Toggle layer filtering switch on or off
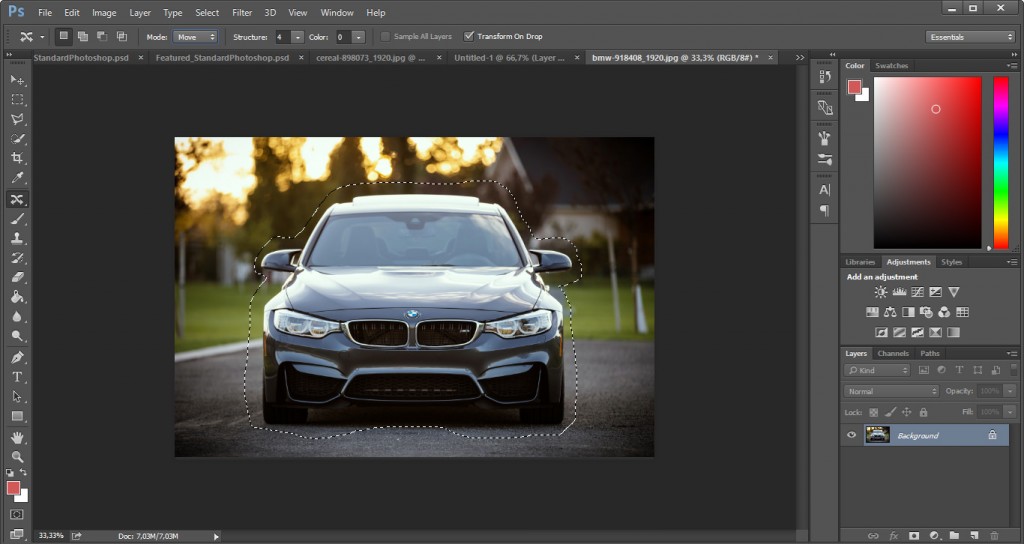 click(x=1013, y=370)
